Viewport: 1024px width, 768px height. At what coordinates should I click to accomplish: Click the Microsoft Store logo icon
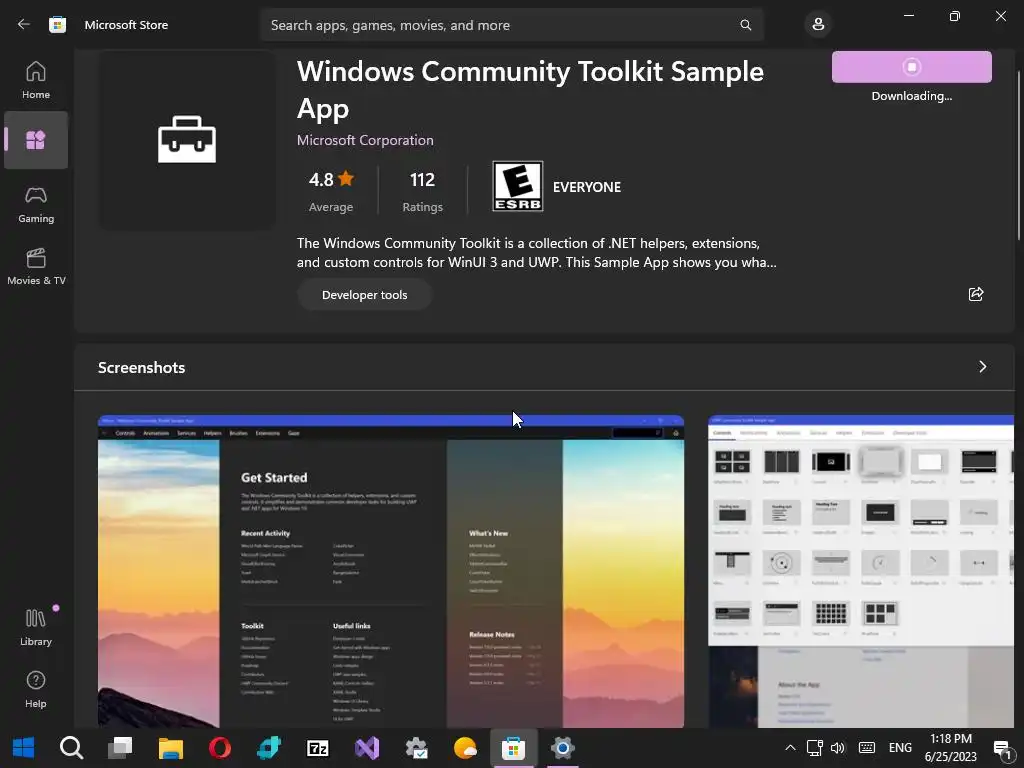[57, 25]
